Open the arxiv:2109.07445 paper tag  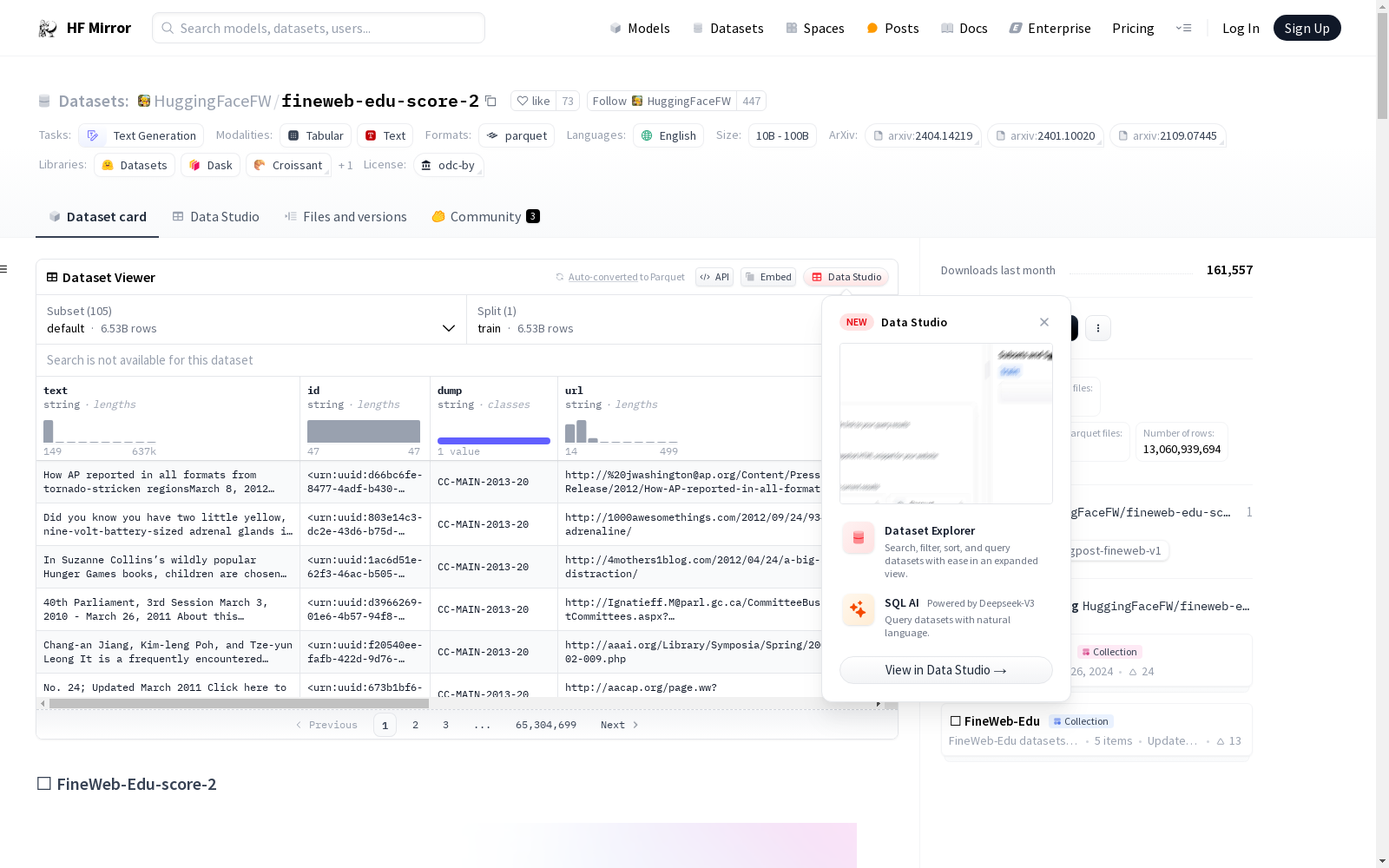tap(1168, 135)
